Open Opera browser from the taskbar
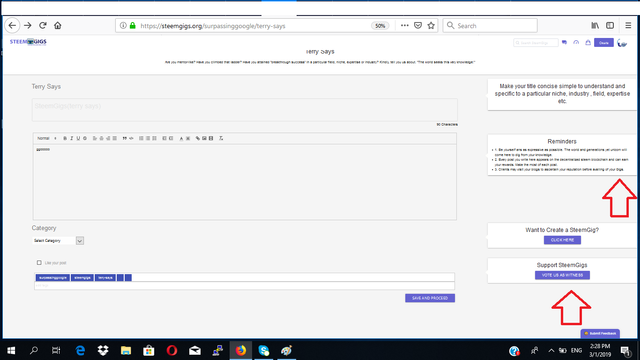The height and width of the screenshot is (360, 640). (172, 350)
